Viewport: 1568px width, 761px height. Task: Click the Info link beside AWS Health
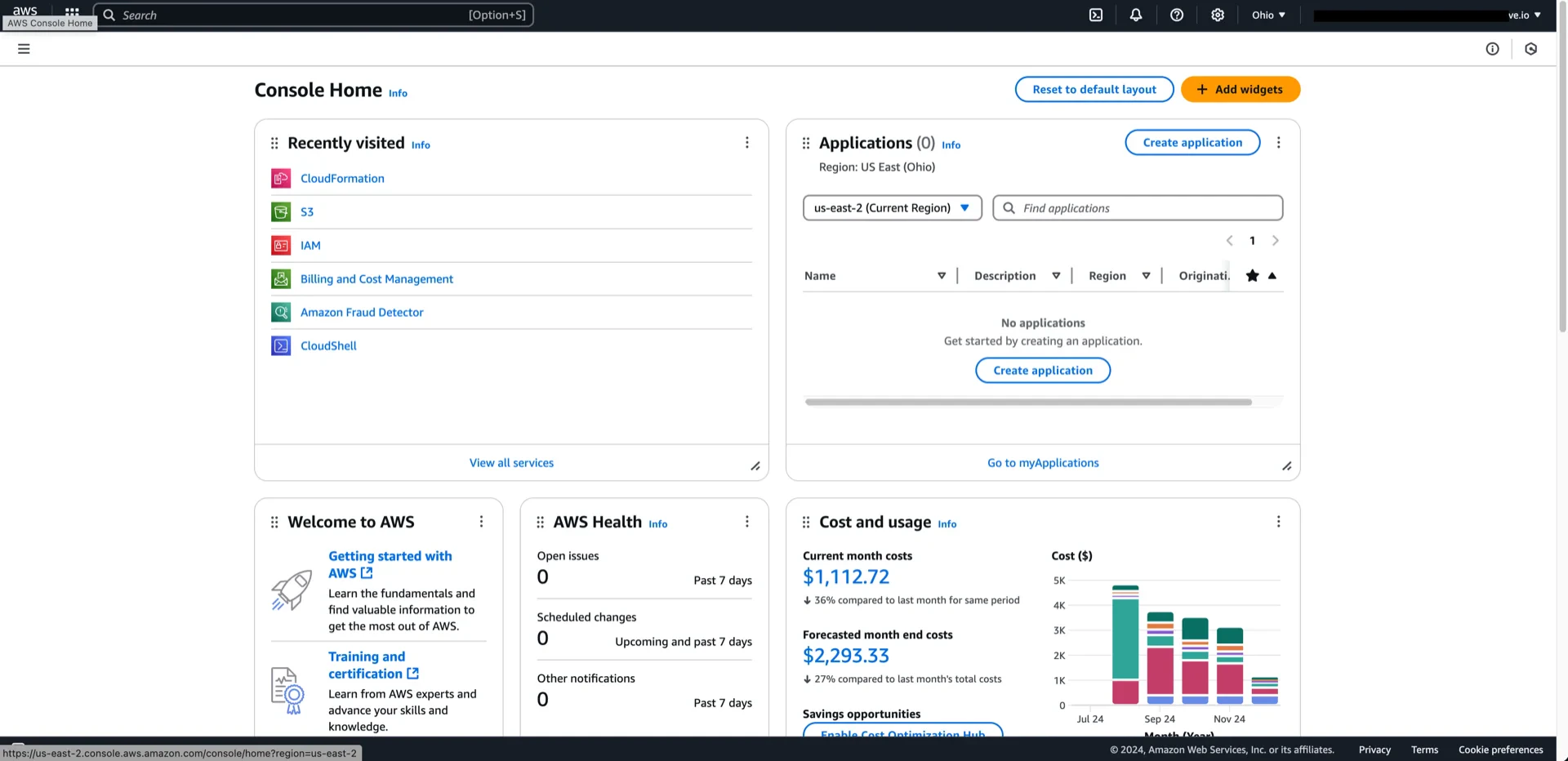[657, 524]
